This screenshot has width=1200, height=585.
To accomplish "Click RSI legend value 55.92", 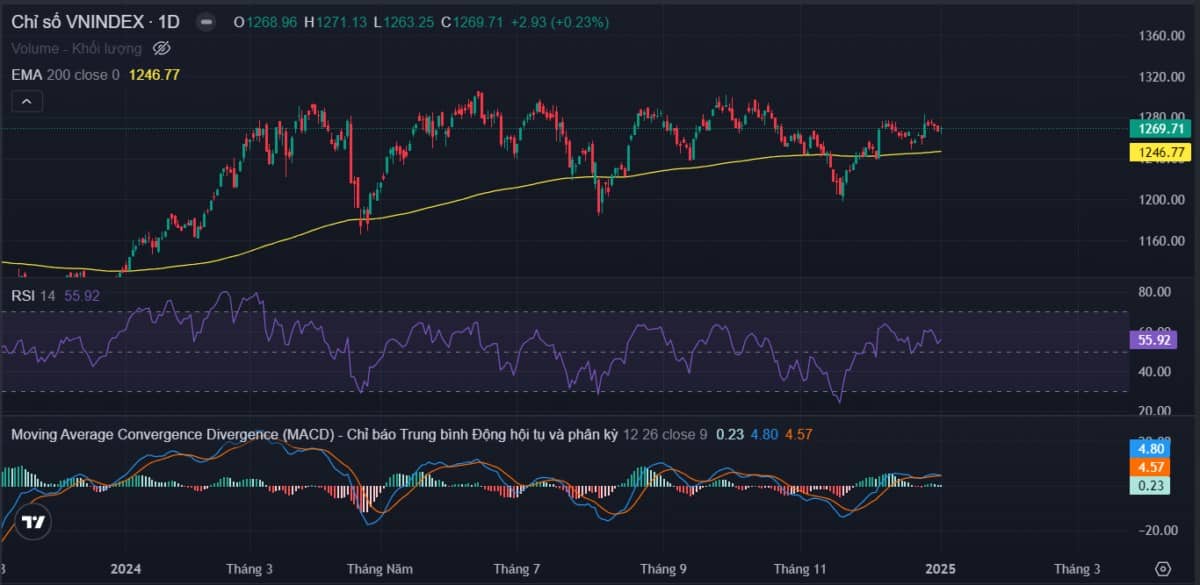I will coord(80,296).
